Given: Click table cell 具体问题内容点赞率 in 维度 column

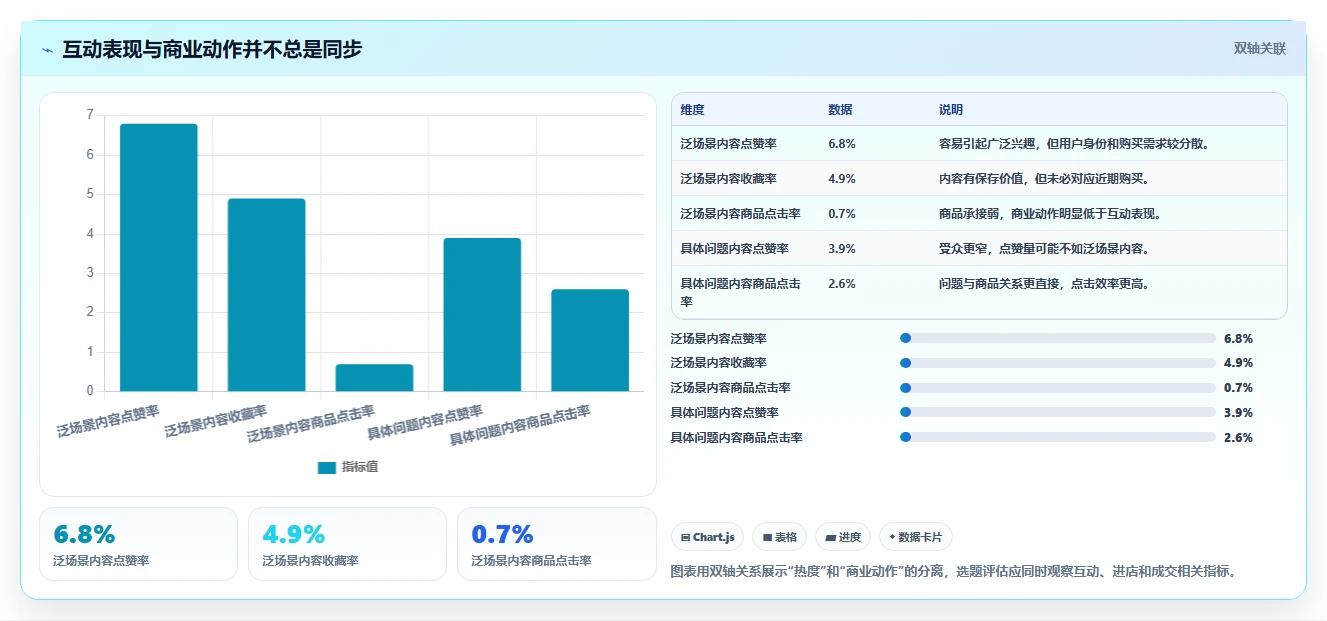Looking at the screenshot, I should (x=734, y=249).
